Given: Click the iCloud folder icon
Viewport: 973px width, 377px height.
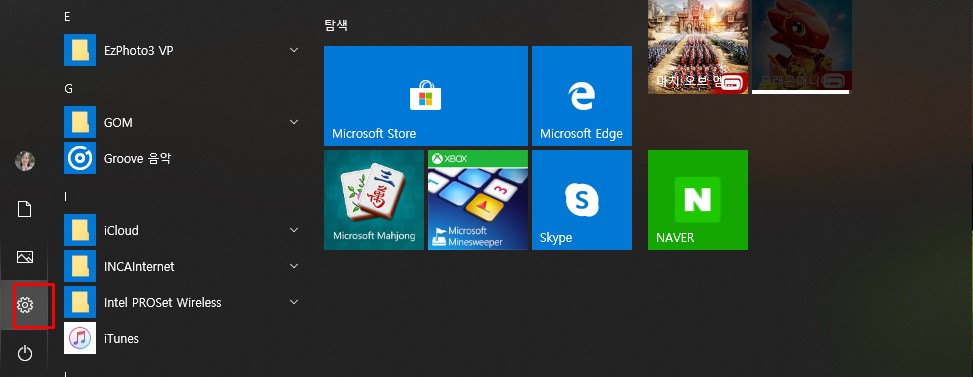Looking at the screenshot, I should coord(80,230).
